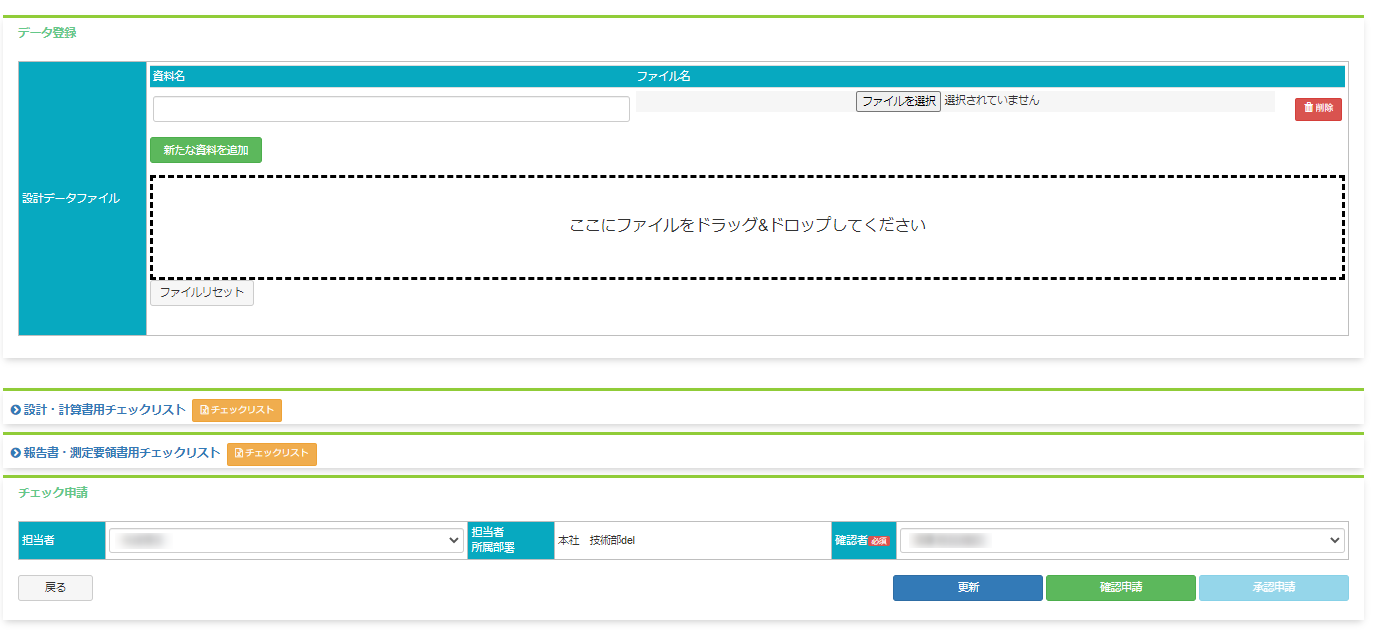The height and width of the screenshot is (638, 1376).
Task: Click chevron icon beside 報告書・測定要領書用チェックリスト
Action: tap(16, 453)
